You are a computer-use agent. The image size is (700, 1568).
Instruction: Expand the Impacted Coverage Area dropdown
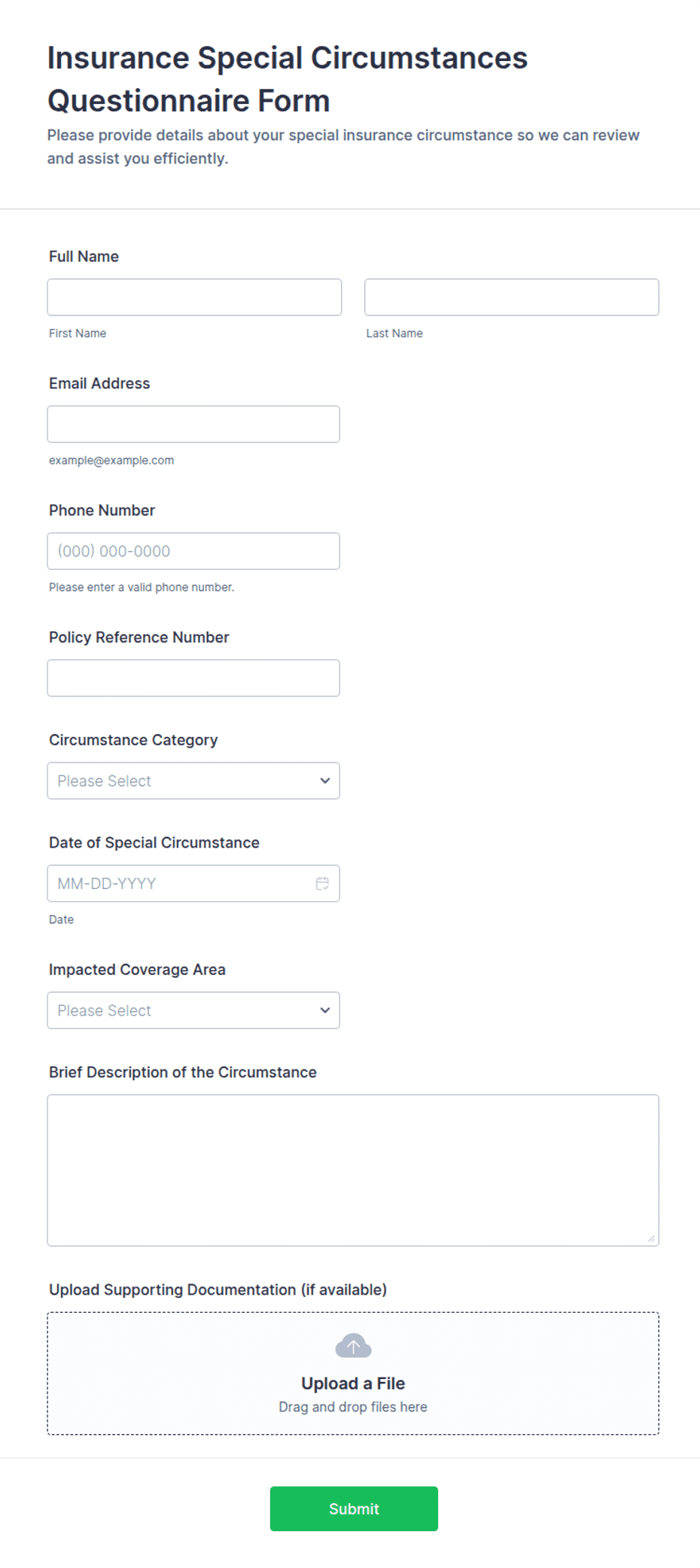[x=193, y=1010]
